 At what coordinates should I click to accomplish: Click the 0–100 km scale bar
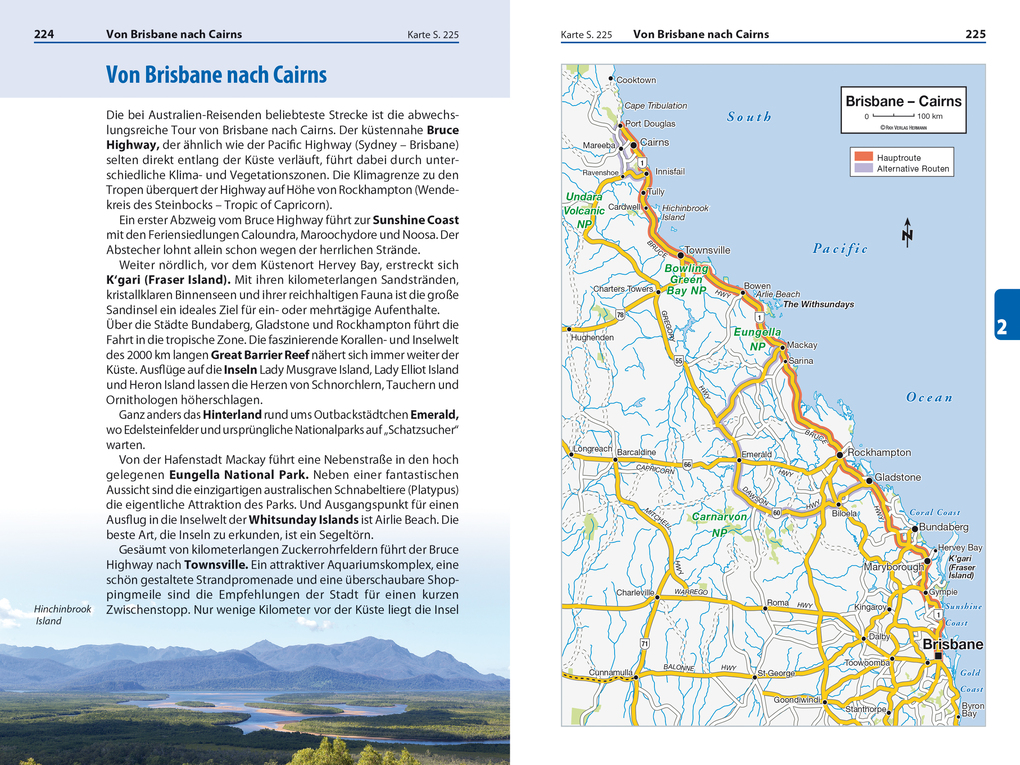point(894,117)
